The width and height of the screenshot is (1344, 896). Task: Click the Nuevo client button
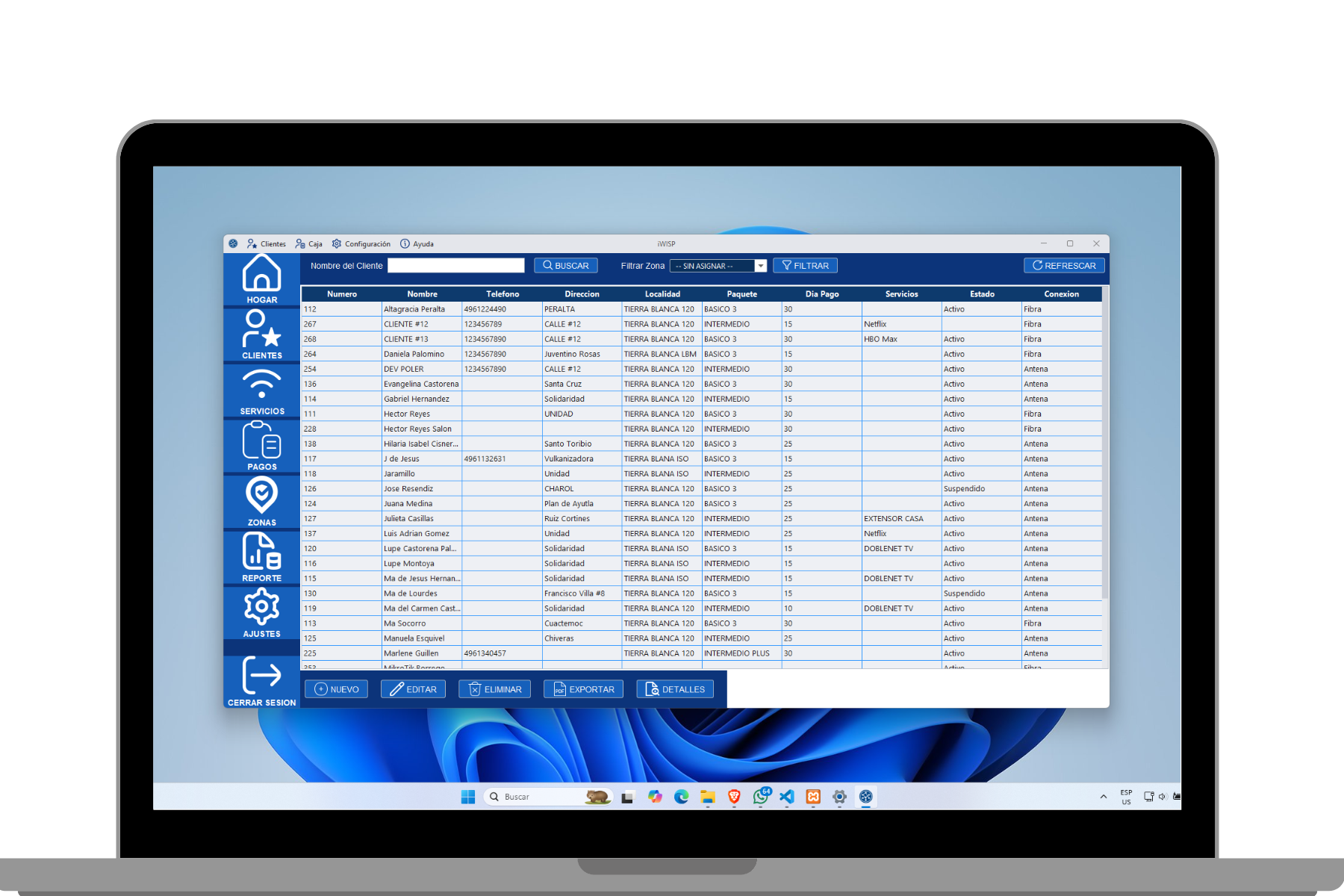[x=336, y=689]
